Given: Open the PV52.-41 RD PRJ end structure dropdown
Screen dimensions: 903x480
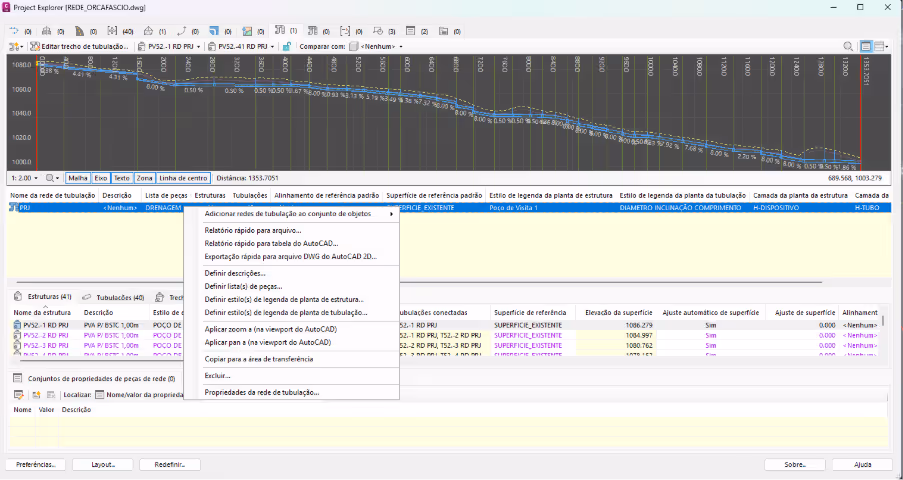Looking at the screenshot, I should (x=241, y=47).
